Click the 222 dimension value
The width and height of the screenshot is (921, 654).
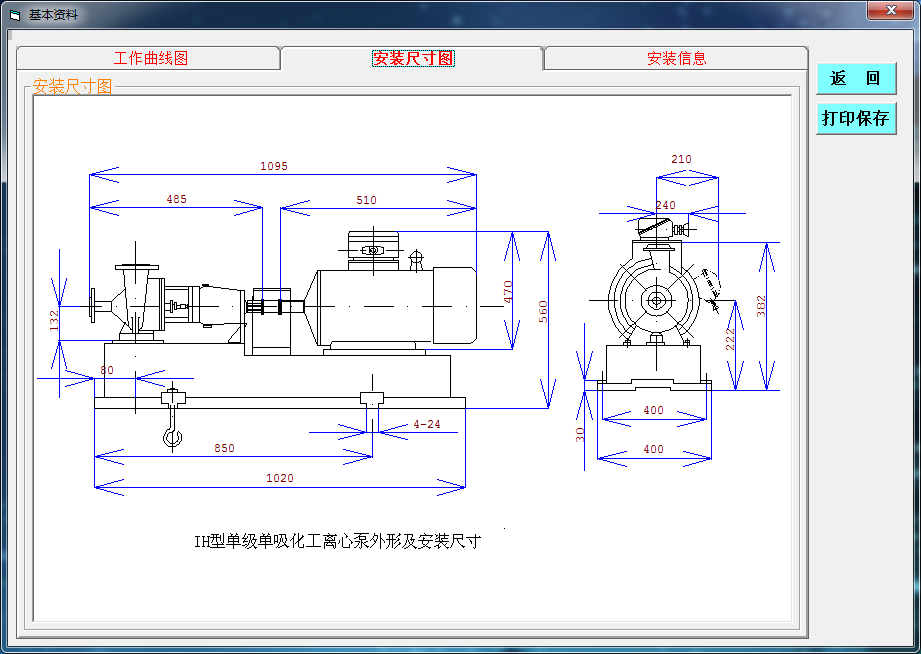[x=730, y=339]
